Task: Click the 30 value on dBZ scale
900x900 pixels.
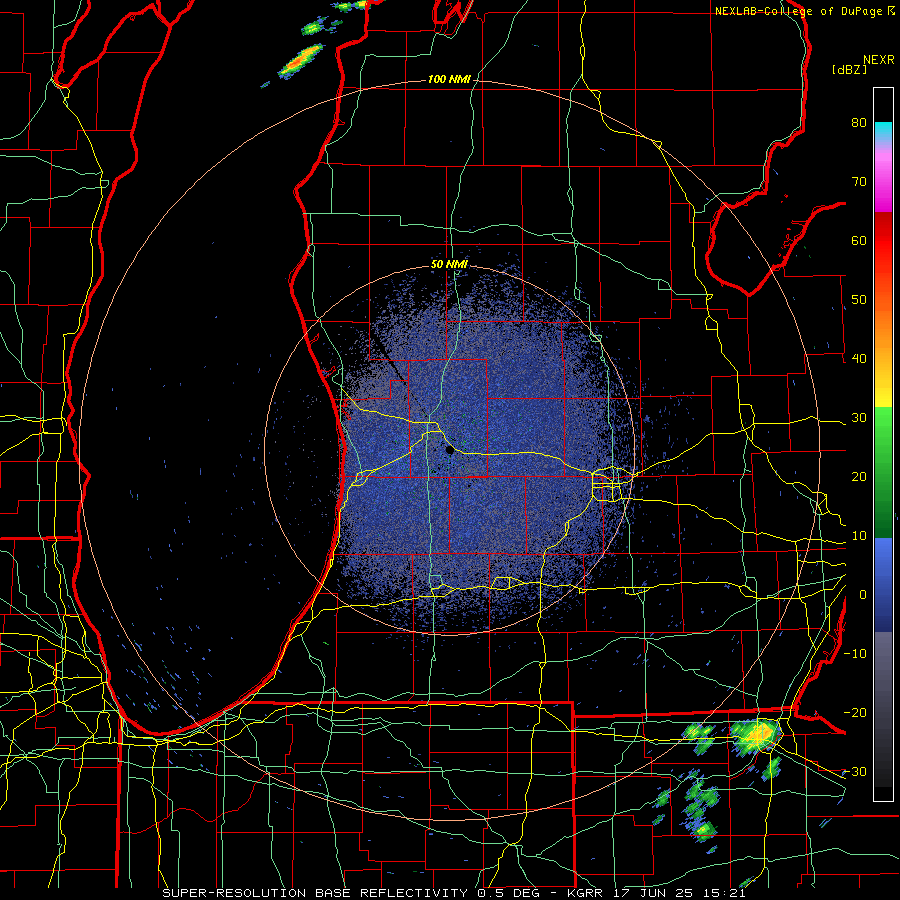Action: [859, 417]
